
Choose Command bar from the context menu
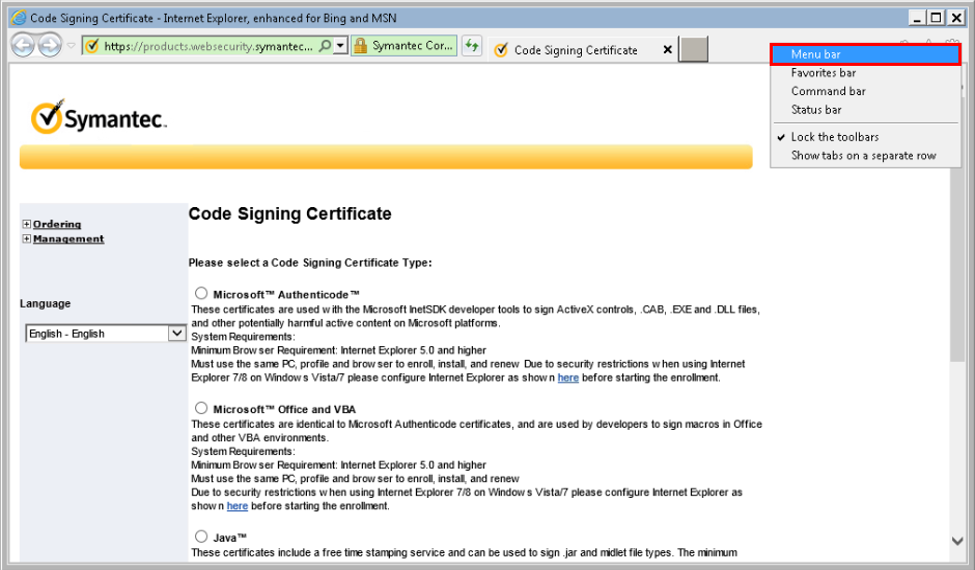coord(865,91)
